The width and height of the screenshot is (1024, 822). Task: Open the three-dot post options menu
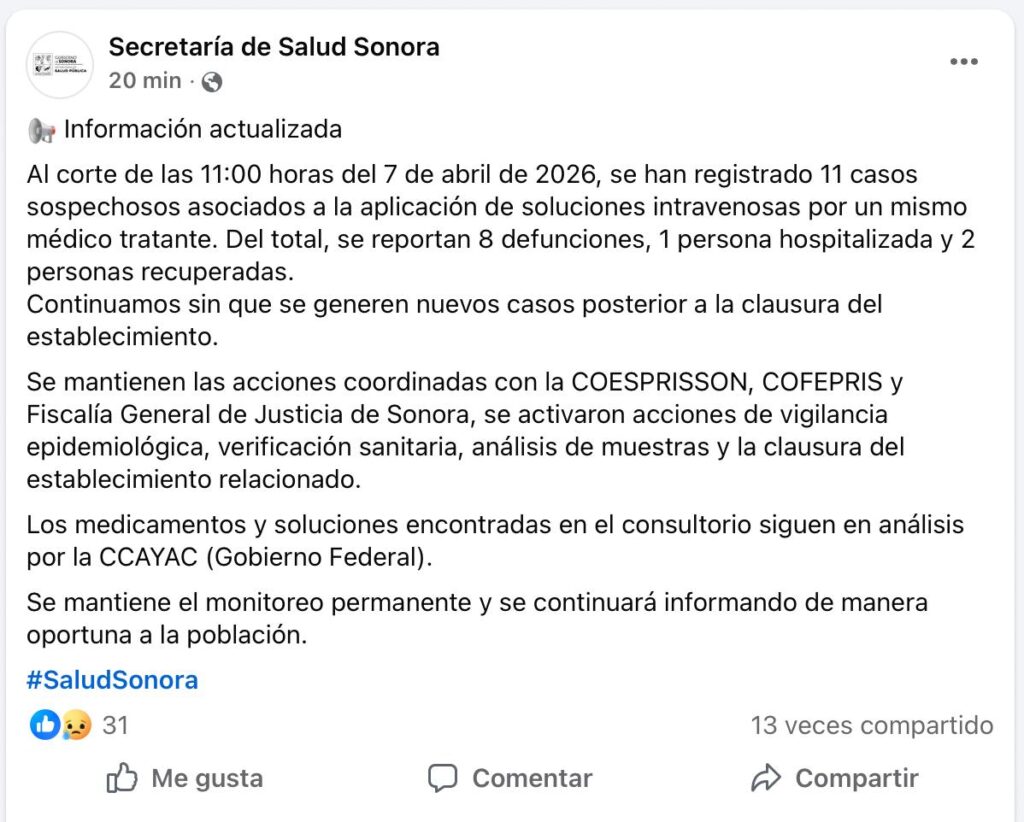[x=963, y=62]
